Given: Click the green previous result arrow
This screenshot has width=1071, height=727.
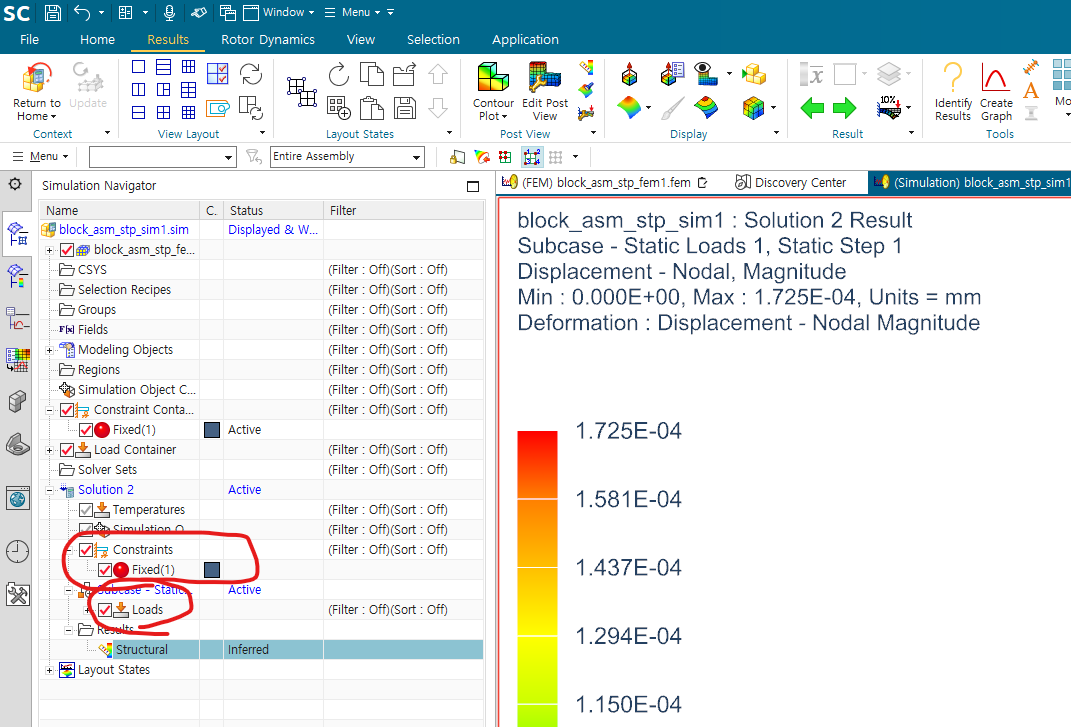Looking at the screenshot, I should tap(812, 108).
